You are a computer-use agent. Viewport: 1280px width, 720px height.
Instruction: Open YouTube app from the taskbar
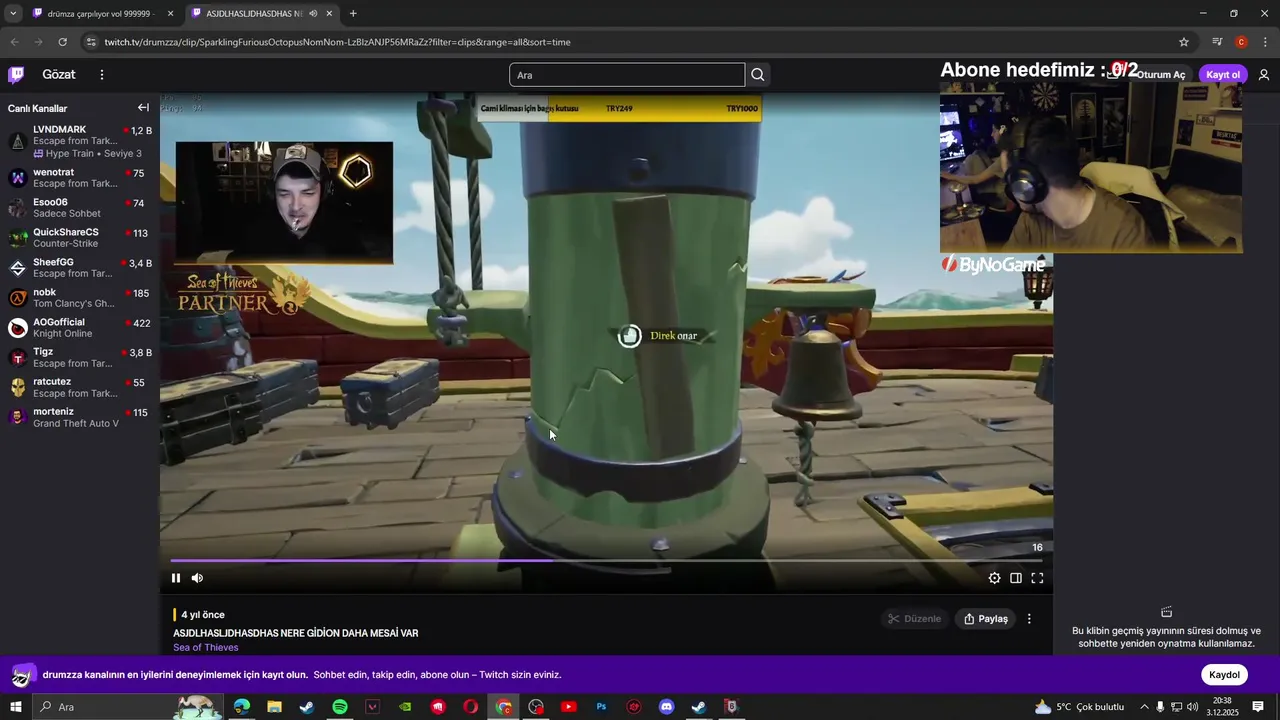tap(568, 707)
